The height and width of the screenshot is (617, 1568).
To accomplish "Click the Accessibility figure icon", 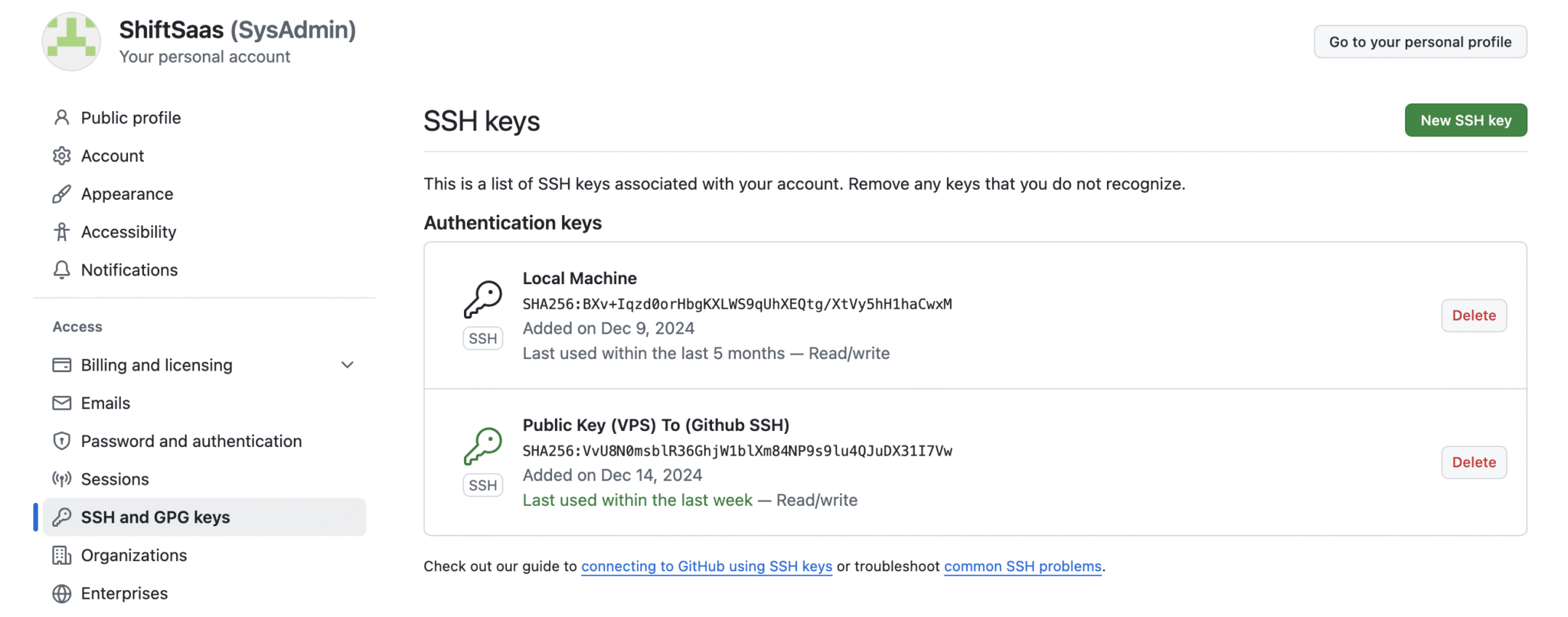I will [62, 232].
